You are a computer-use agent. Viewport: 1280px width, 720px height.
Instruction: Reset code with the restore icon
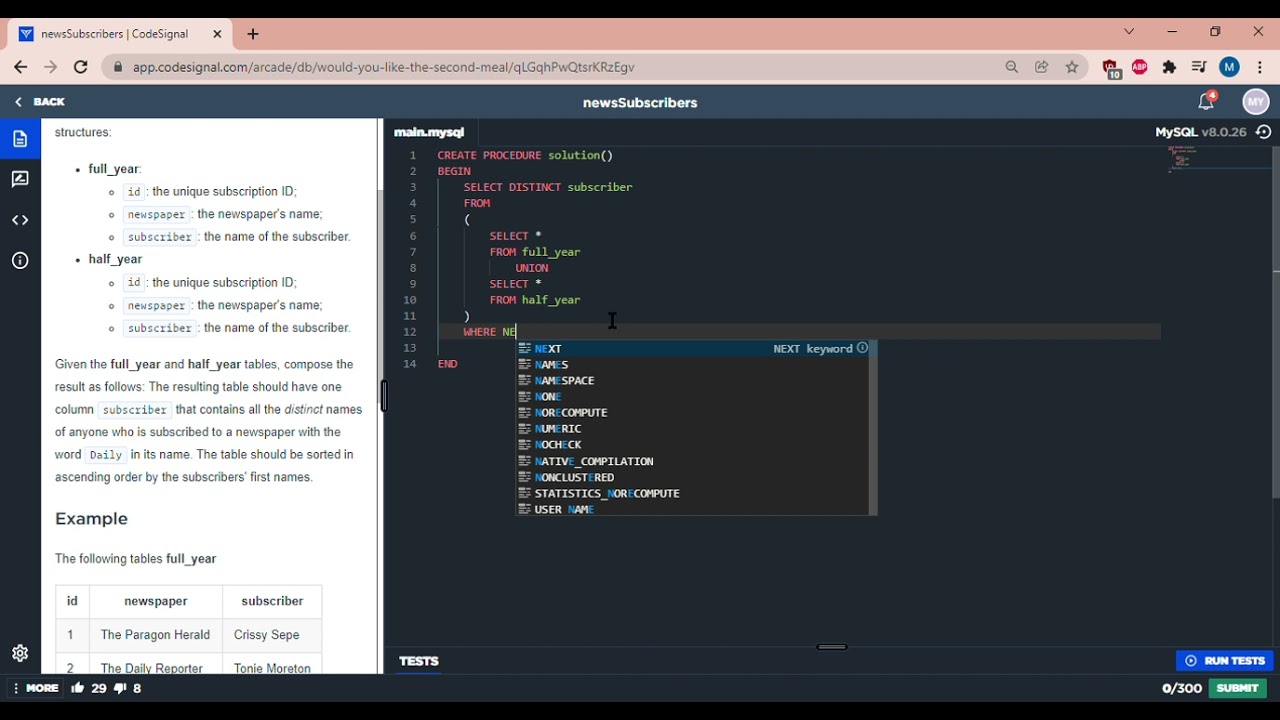click(1264, 132)
